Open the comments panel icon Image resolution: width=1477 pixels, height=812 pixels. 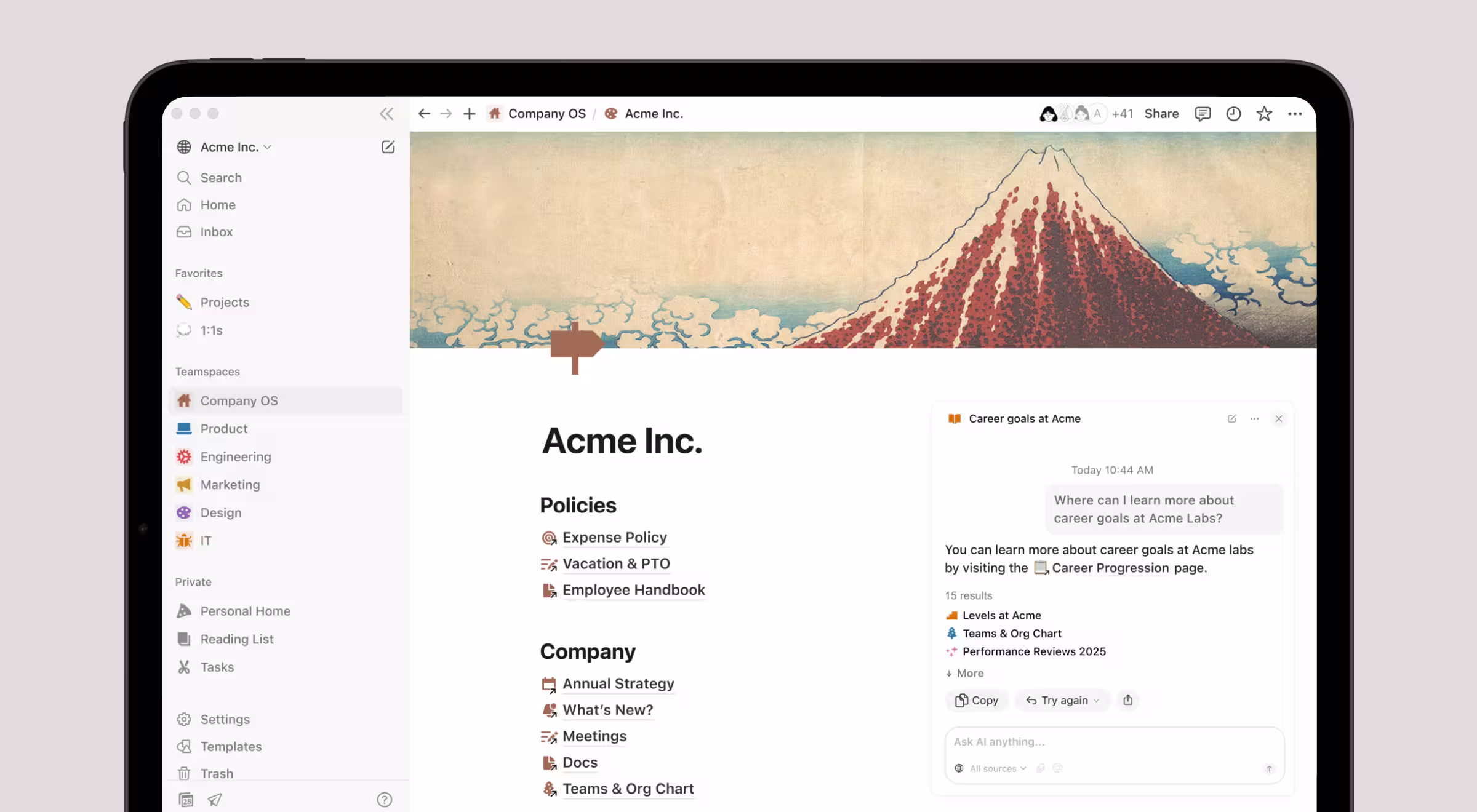[x=1203, y=114]
